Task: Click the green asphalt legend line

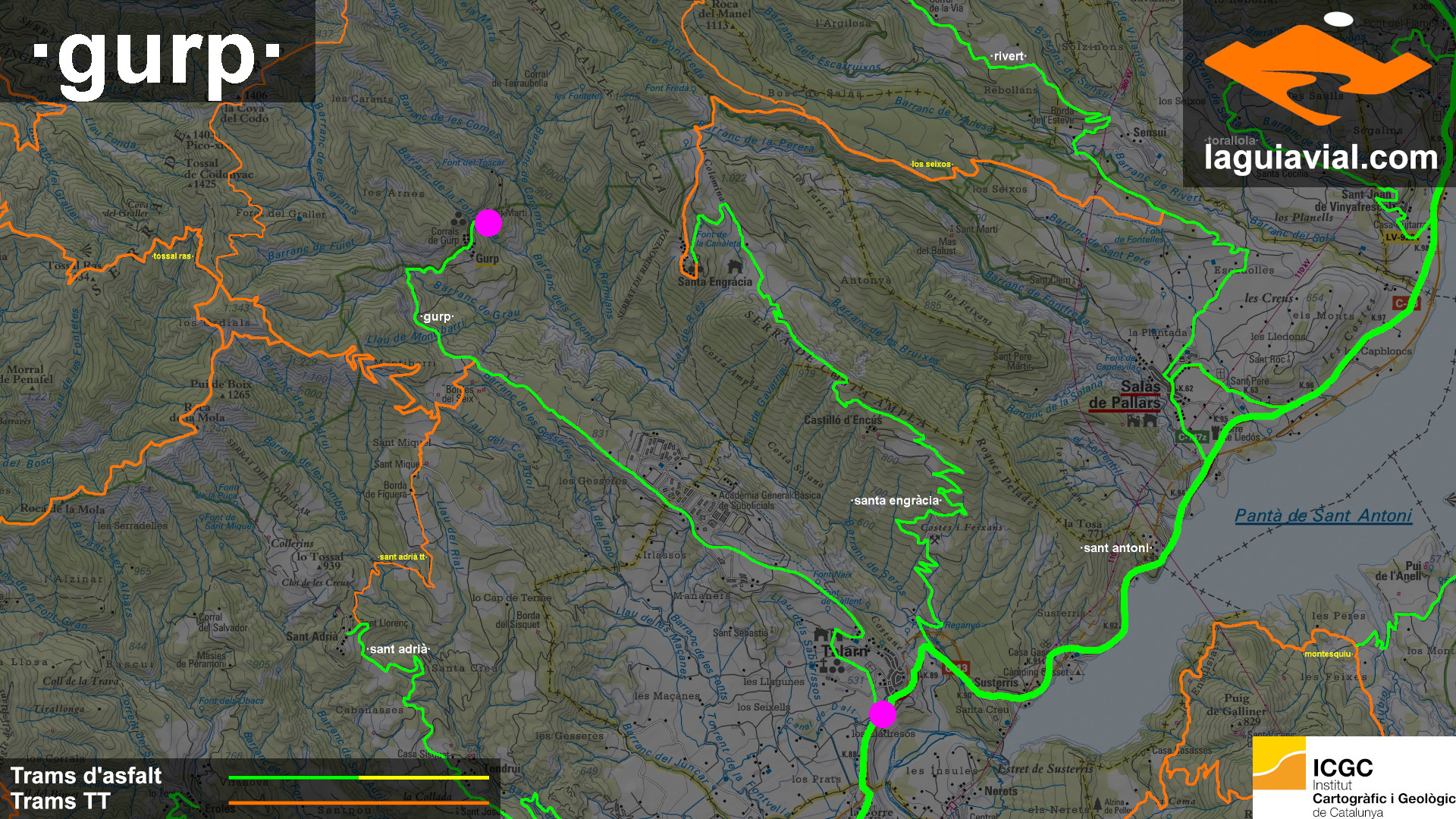Action: tap(293, 777)
